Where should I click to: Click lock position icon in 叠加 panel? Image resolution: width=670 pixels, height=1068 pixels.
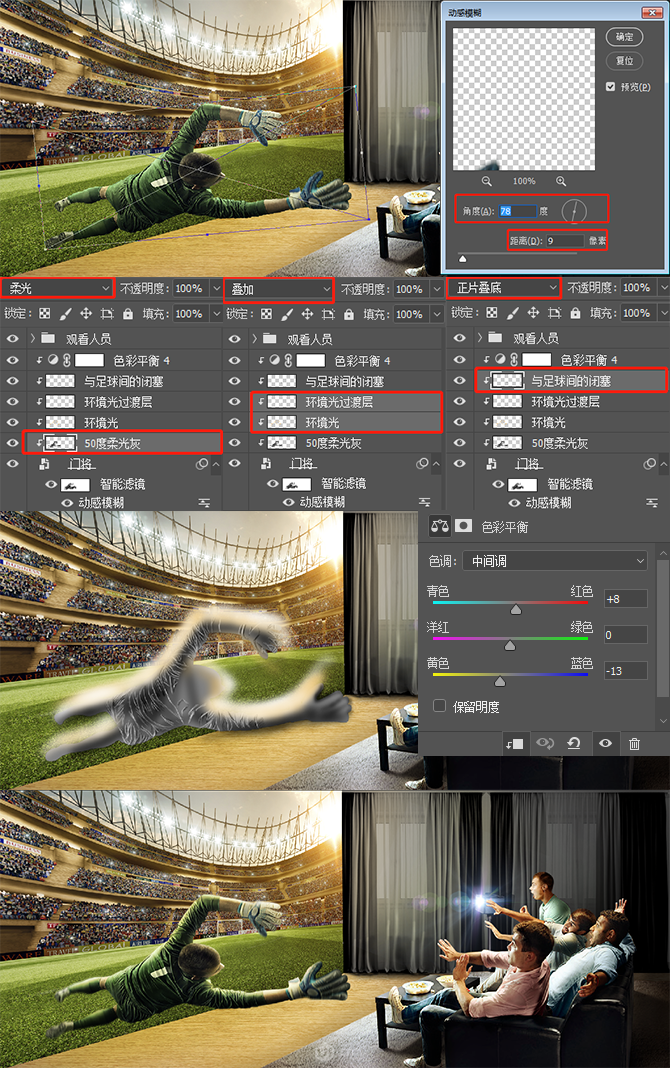tap(308, 314)
